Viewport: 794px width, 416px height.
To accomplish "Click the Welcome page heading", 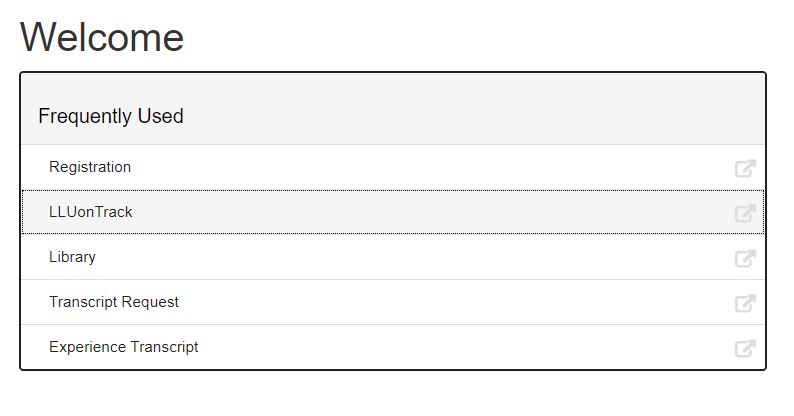I will [x=102, y=37].
